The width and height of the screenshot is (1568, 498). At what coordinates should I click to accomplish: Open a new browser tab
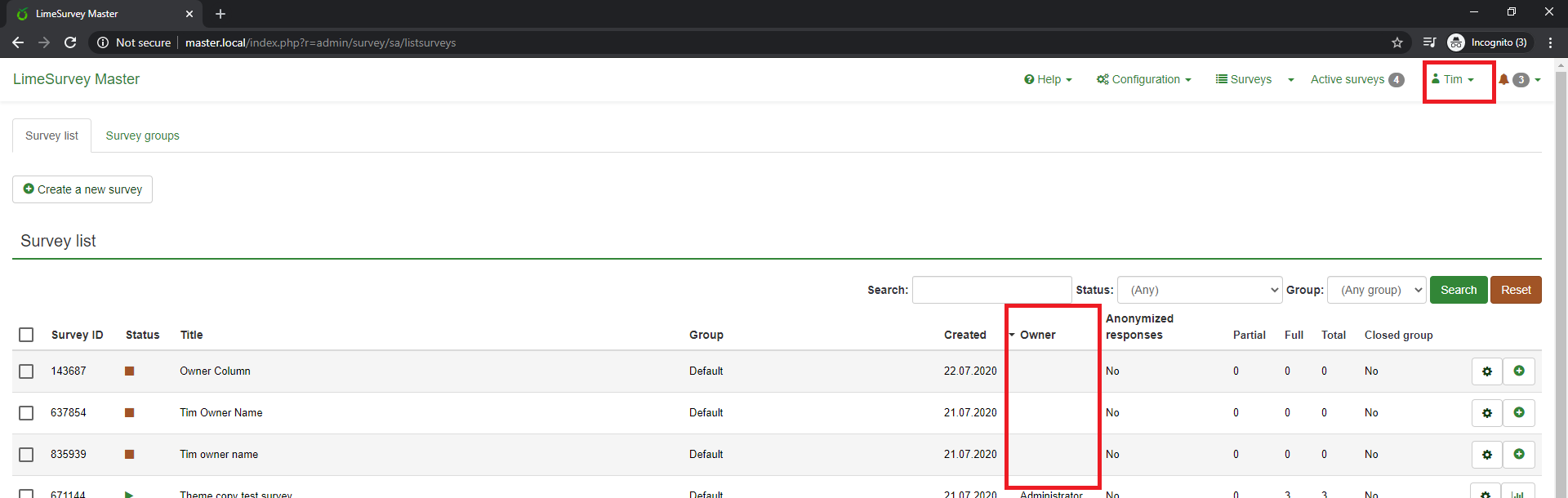[220, 14]
